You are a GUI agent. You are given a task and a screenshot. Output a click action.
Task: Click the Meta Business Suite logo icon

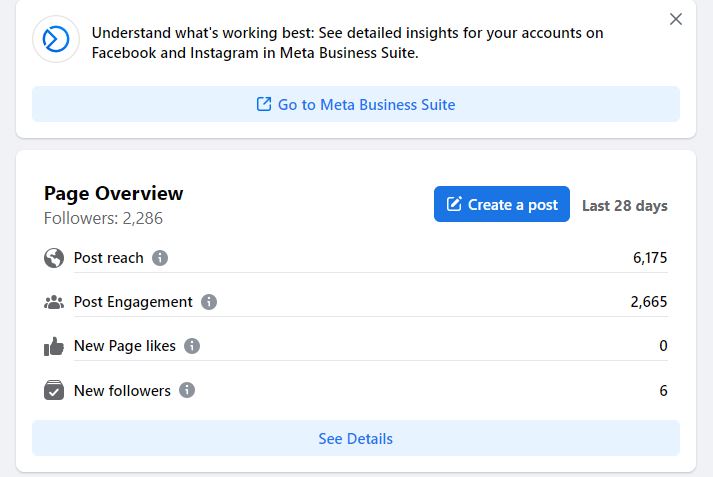pos(56,39)
